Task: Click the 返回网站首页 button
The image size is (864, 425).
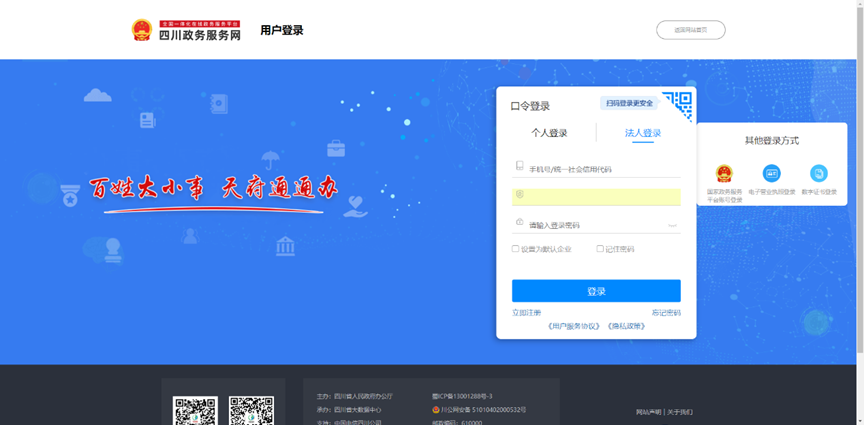Action: pos(690,30)
